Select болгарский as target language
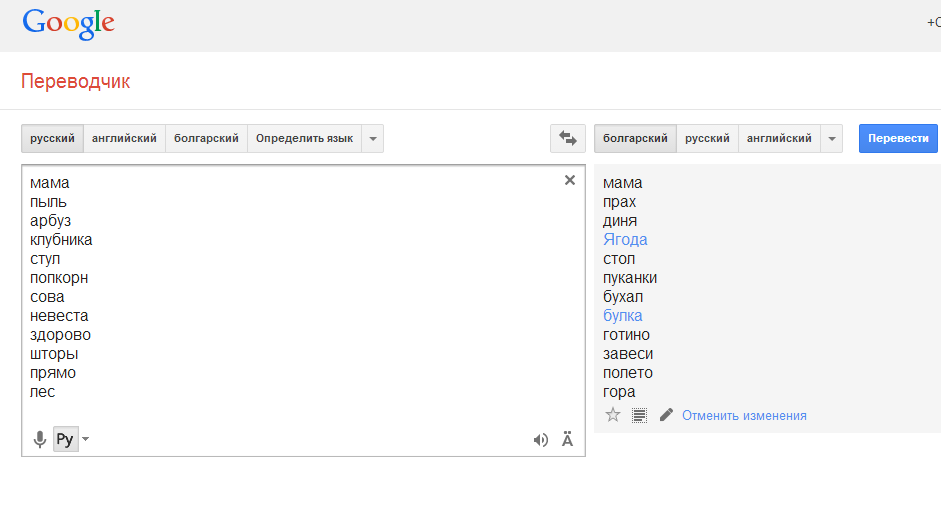 pos(635,139)
